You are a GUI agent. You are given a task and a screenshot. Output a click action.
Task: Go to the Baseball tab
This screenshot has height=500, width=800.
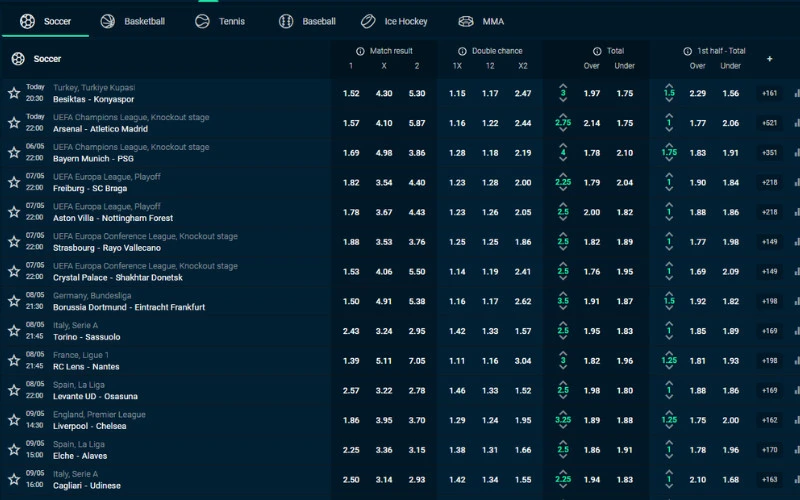click(307, 21)
